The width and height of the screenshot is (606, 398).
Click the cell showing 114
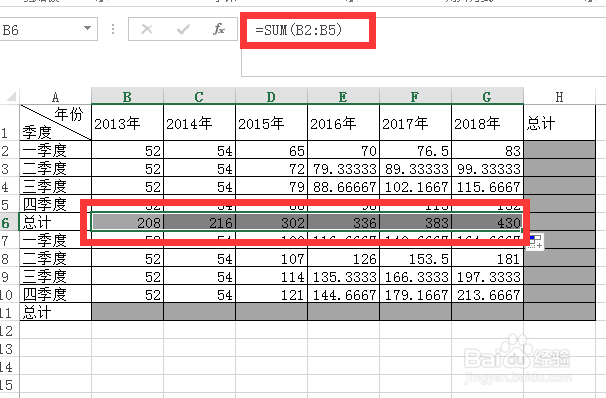coord(271,276)
